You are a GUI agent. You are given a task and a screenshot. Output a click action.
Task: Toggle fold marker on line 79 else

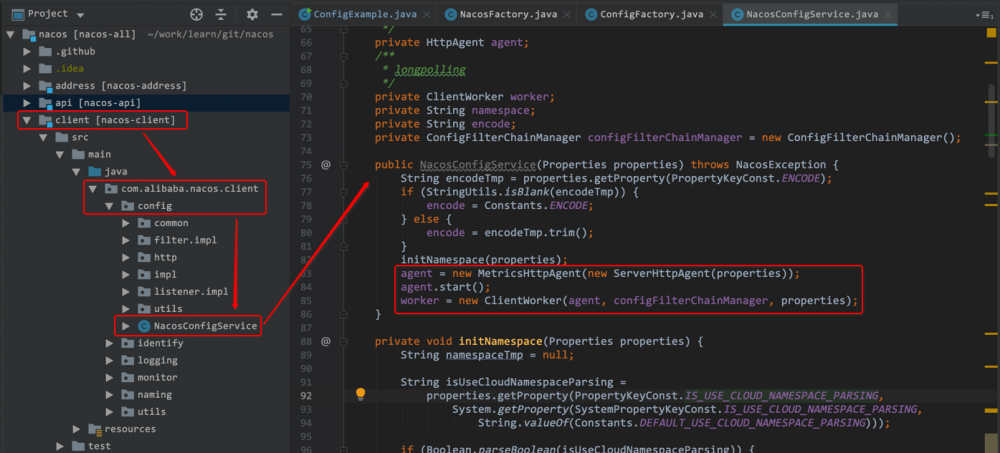(344, 219)
